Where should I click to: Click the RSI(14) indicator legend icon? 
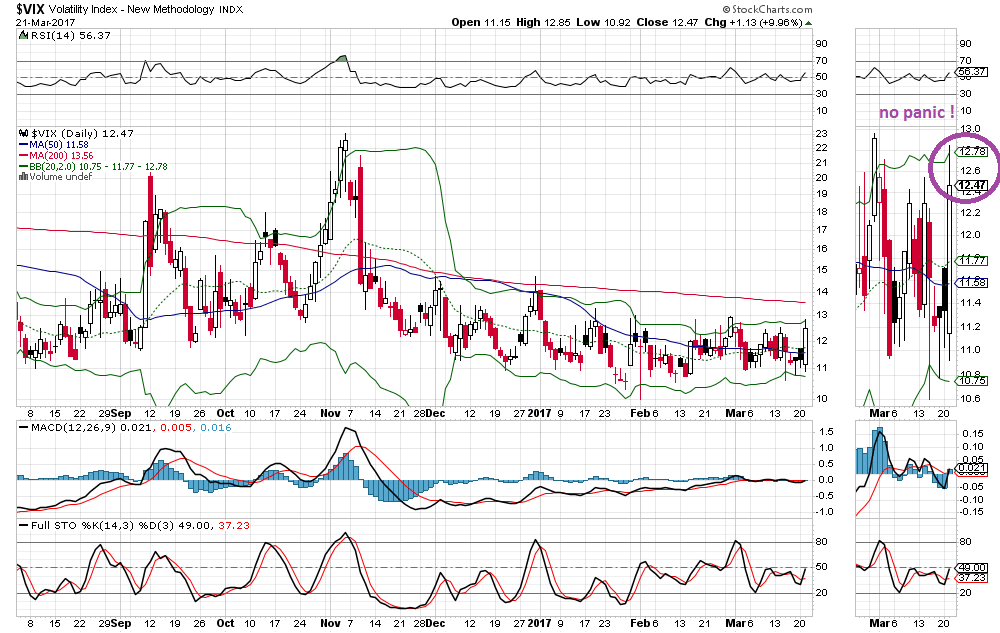24,35
